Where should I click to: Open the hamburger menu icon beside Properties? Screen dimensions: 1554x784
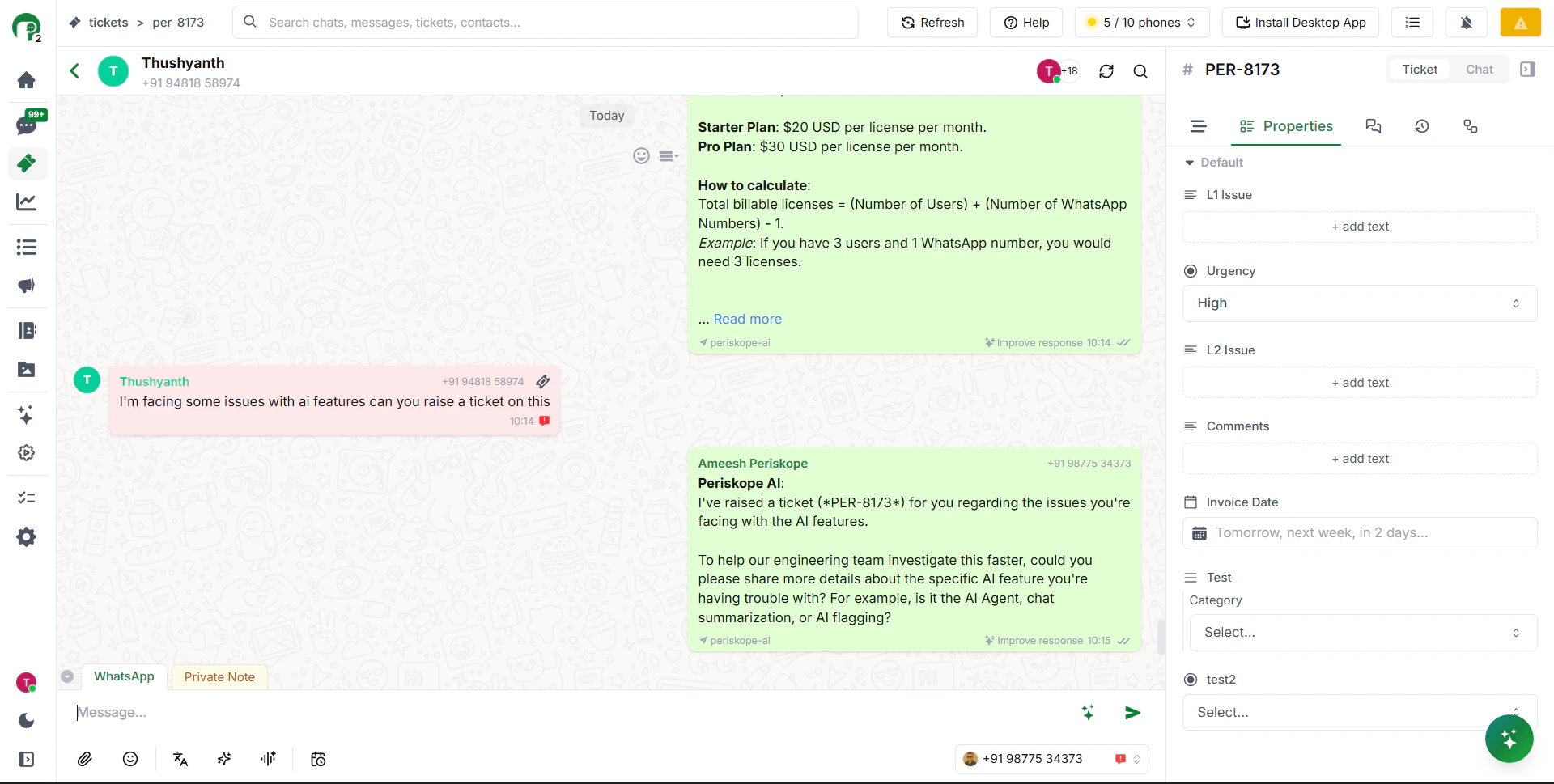pos(1199,126)
